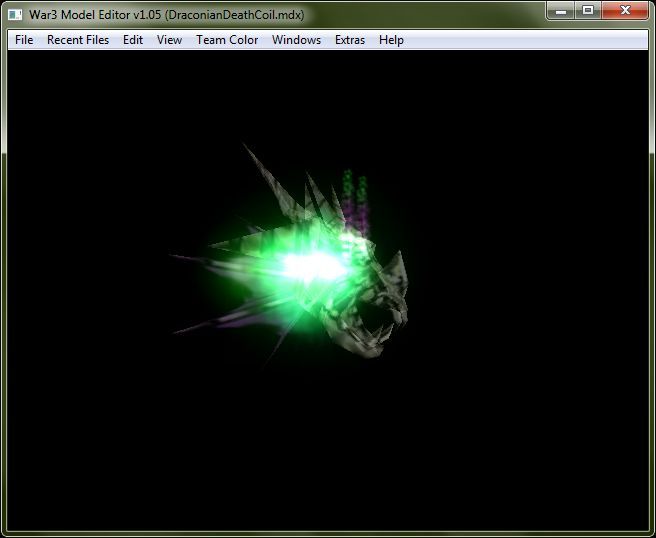
Task: Open the View menu
Action: click(x=169, y=40)
